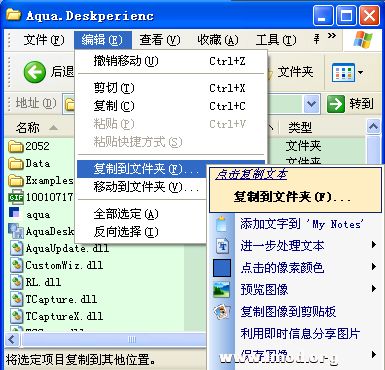Viewport: 385px width, 370px height.
Task: Click the AquaDesk application icon
Action: (x=16, y=231)
